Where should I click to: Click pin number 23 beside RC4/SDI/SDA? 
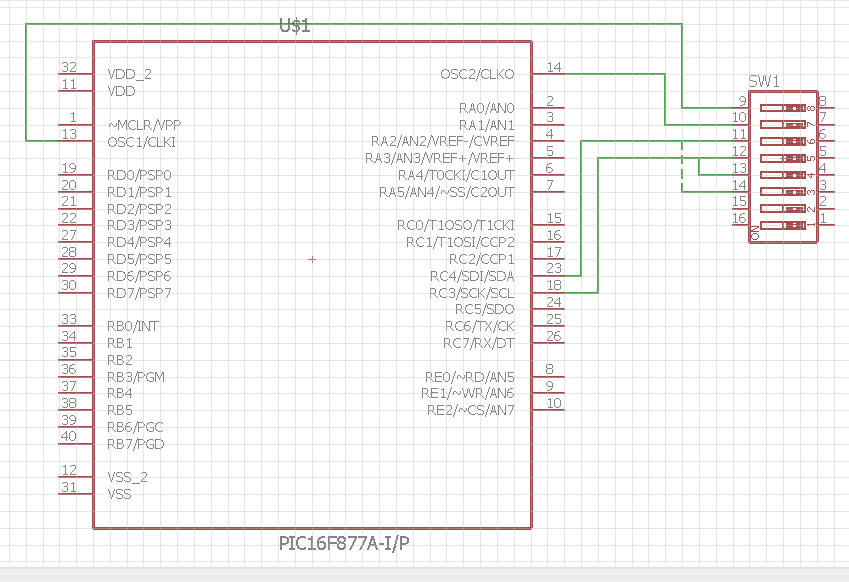coord(553,269)
